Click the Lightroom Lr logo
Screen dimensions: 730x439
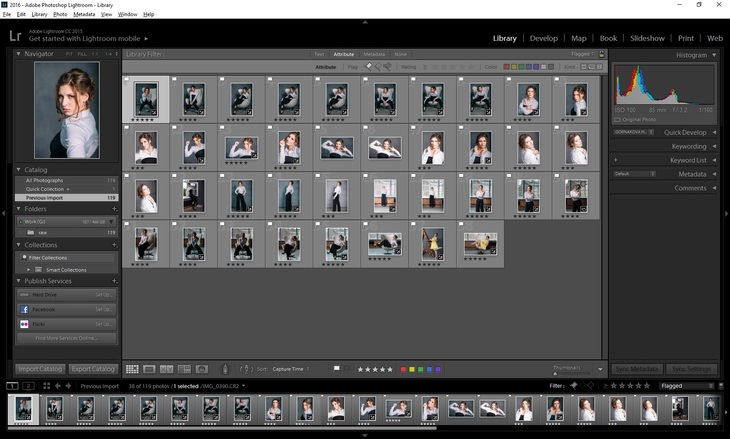click(15, 36)
